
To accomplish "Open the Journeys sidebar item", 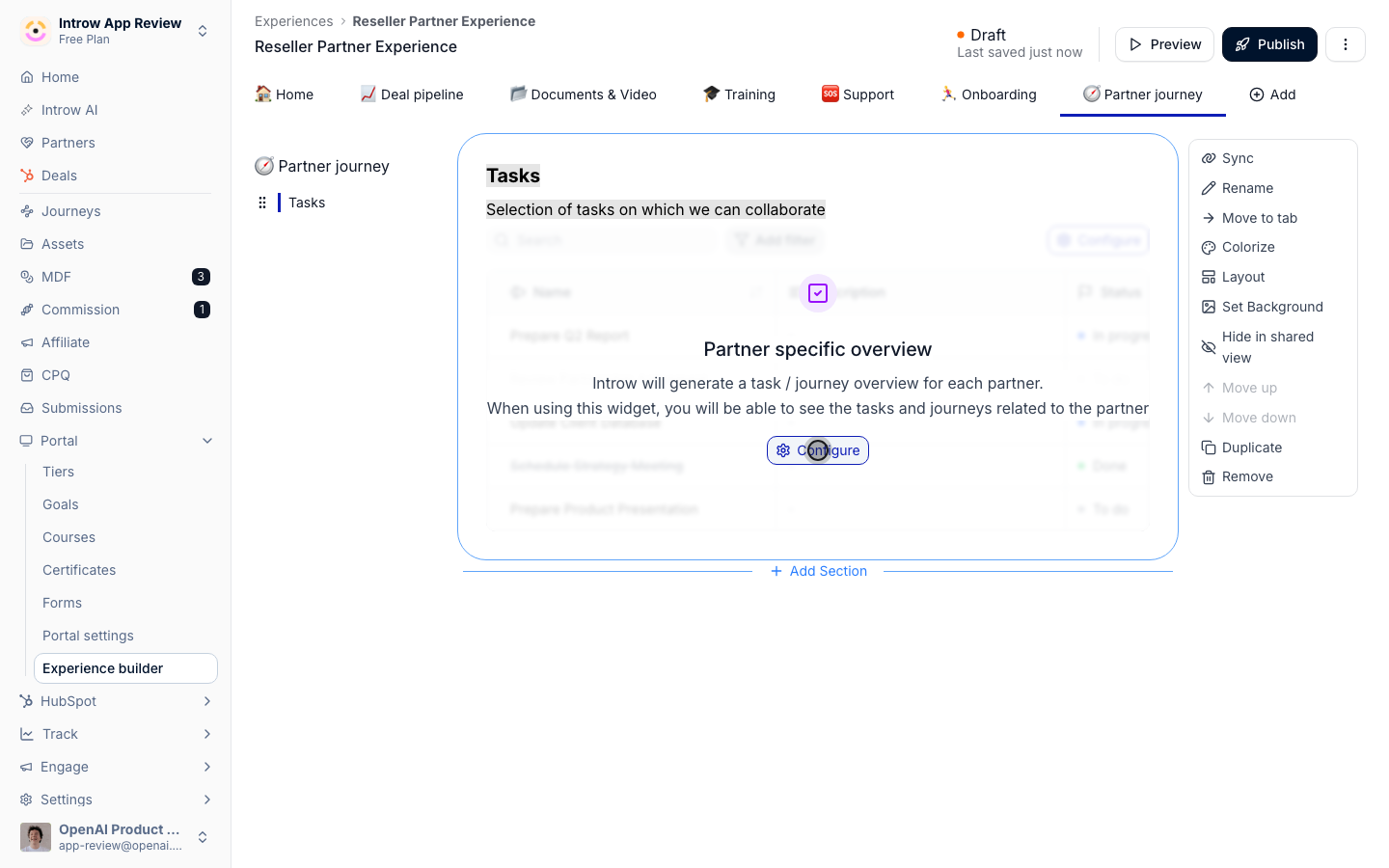I will coord(70,211).
